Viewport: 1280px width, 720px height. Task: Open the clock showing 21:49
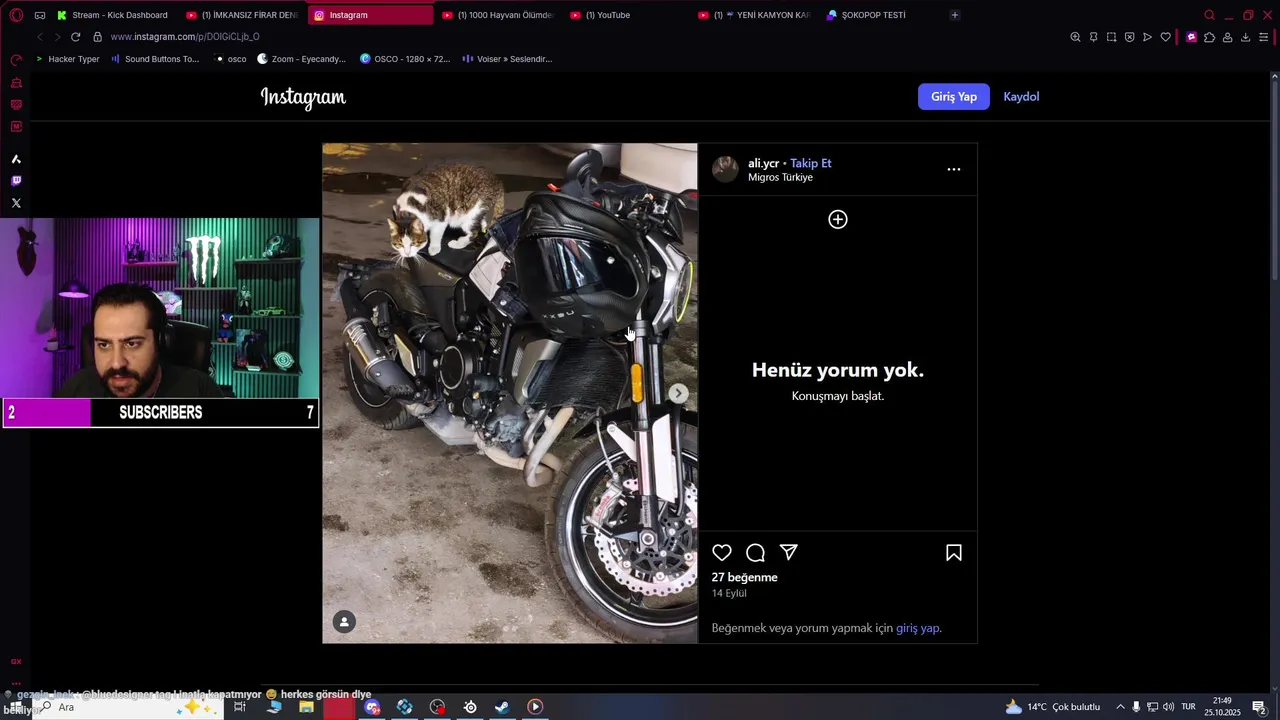coord(1222,707)
